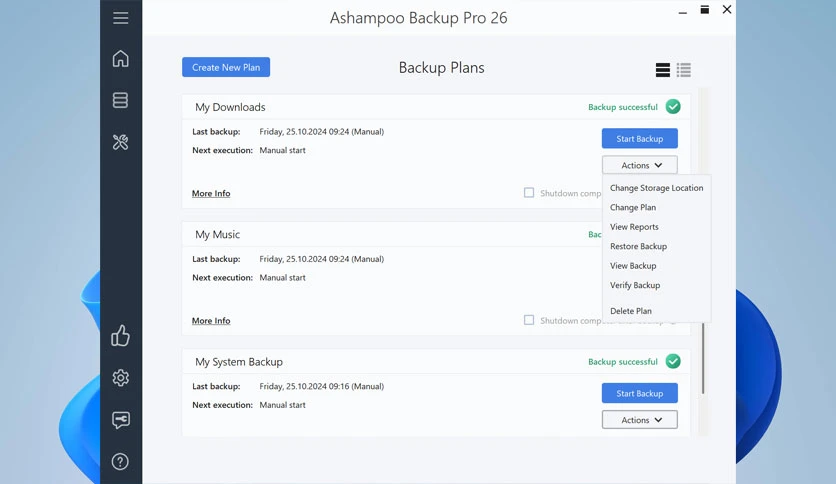Click the green check icon for My Downloads
Image resolution: width=836 pixels, height=484 pixels.
[x=673, y=107]
